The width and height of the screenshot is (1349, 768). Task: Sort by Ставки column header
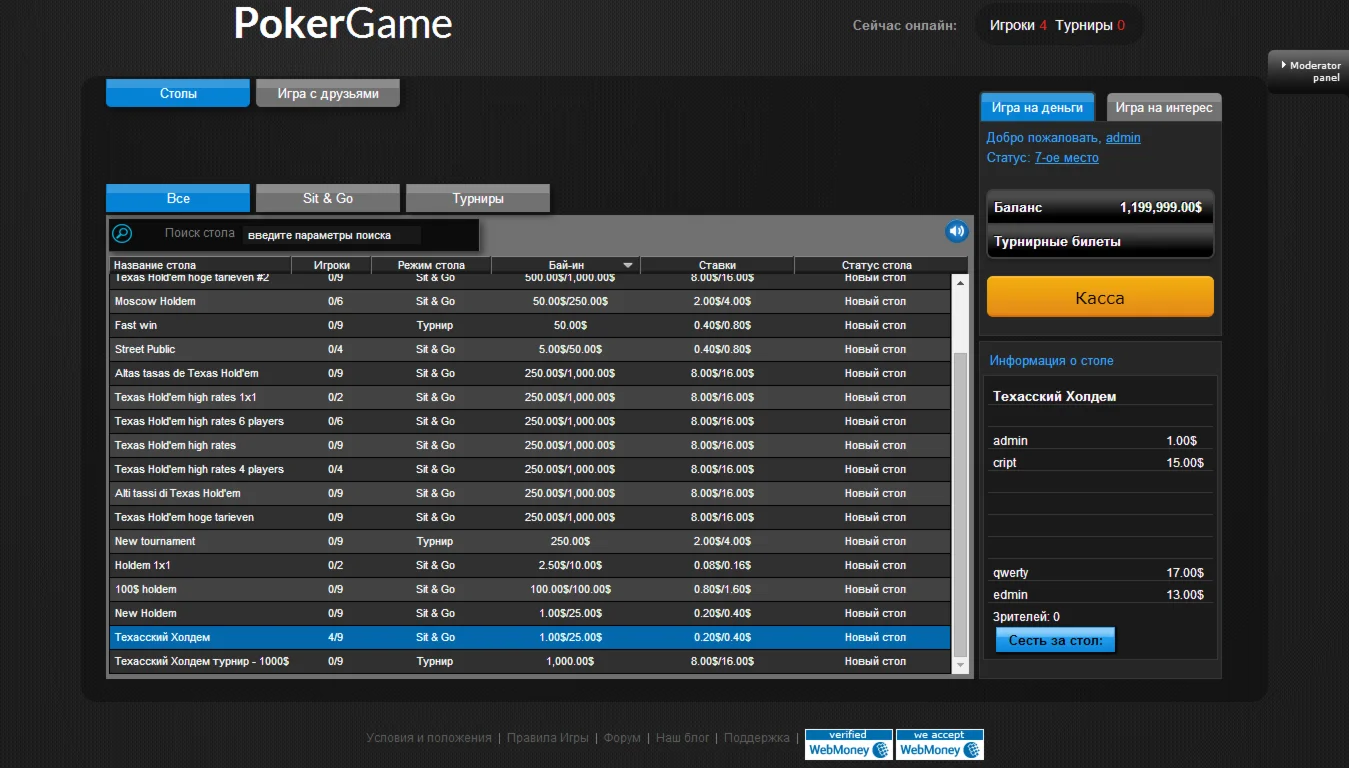718,265
